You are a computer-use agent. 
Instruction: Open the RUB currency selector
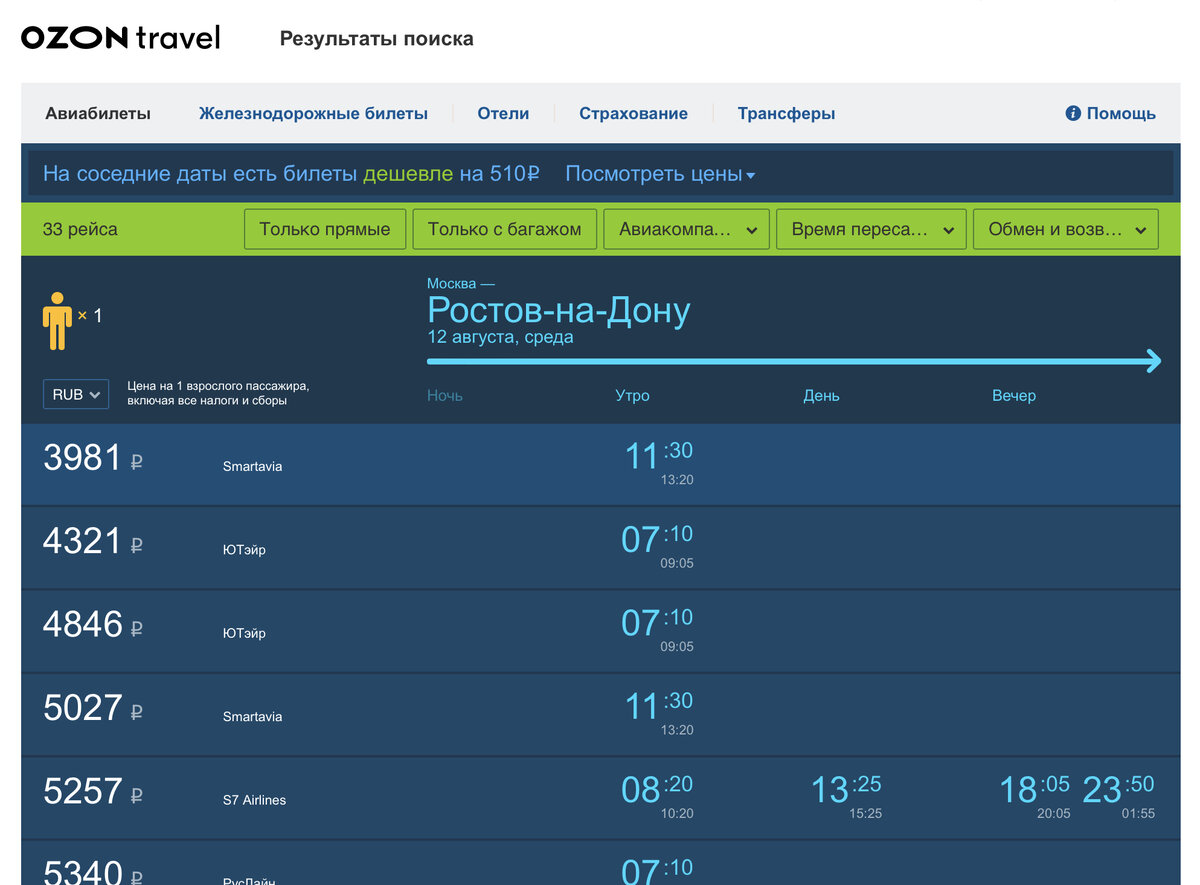pyautogui.click(x=76, y=394)
